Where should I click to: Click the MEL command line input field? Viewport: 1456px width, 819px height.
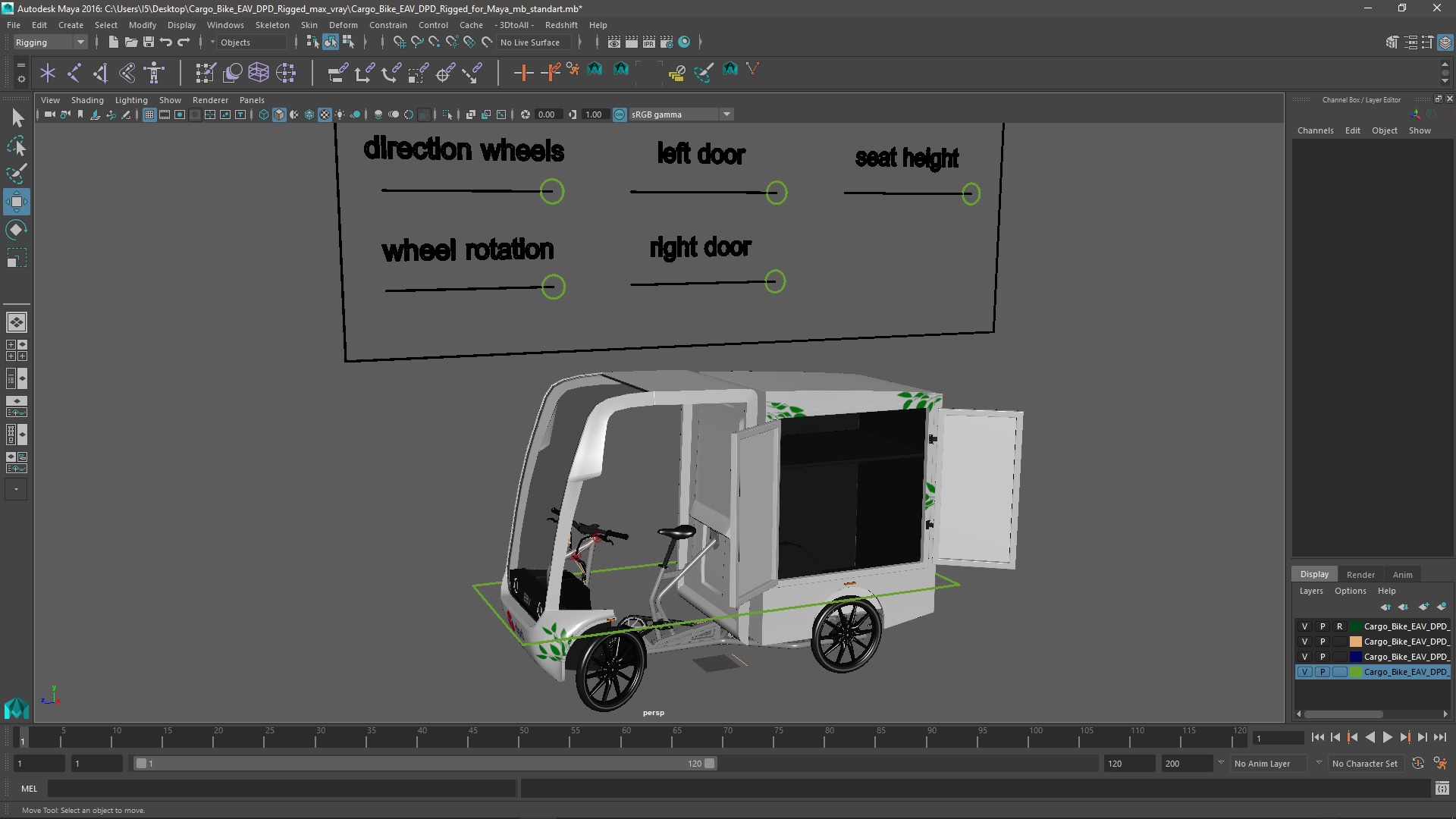(x=281, y=789)
